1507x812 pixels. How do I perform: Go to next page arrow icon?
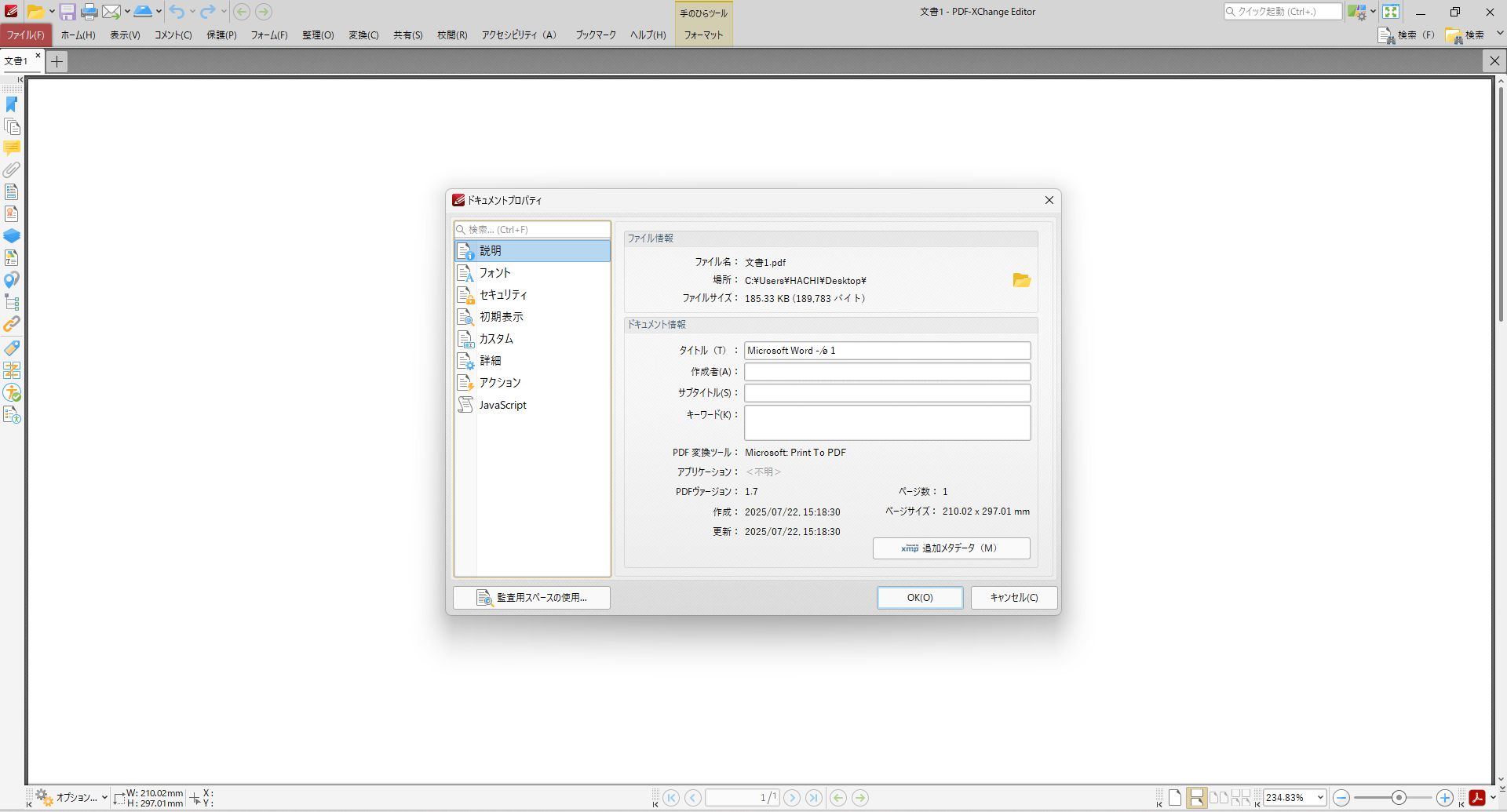[x=792, y=798]
